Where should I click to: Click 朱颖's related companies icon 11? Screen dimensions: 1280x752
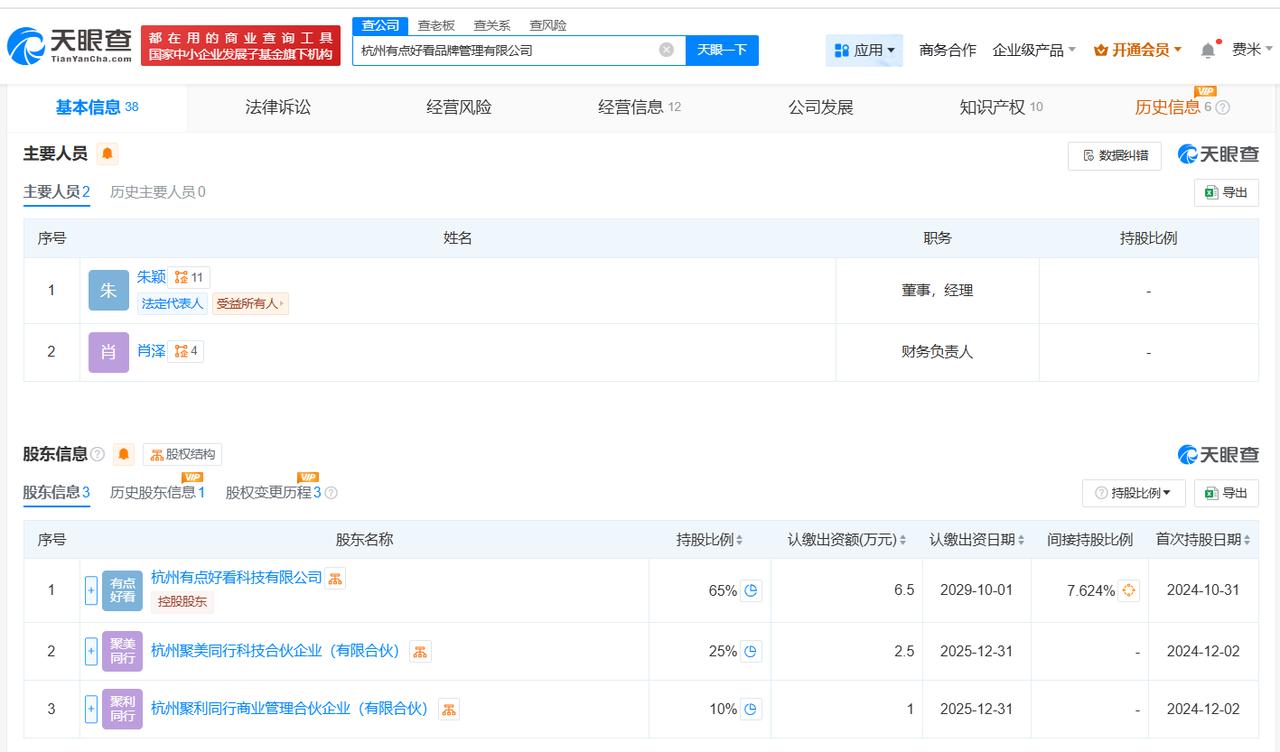[188, 277]
